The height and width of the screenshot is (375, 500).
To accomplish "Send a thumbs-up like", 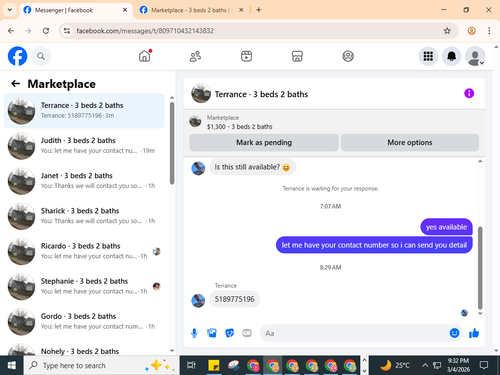I will coord(474,333).
